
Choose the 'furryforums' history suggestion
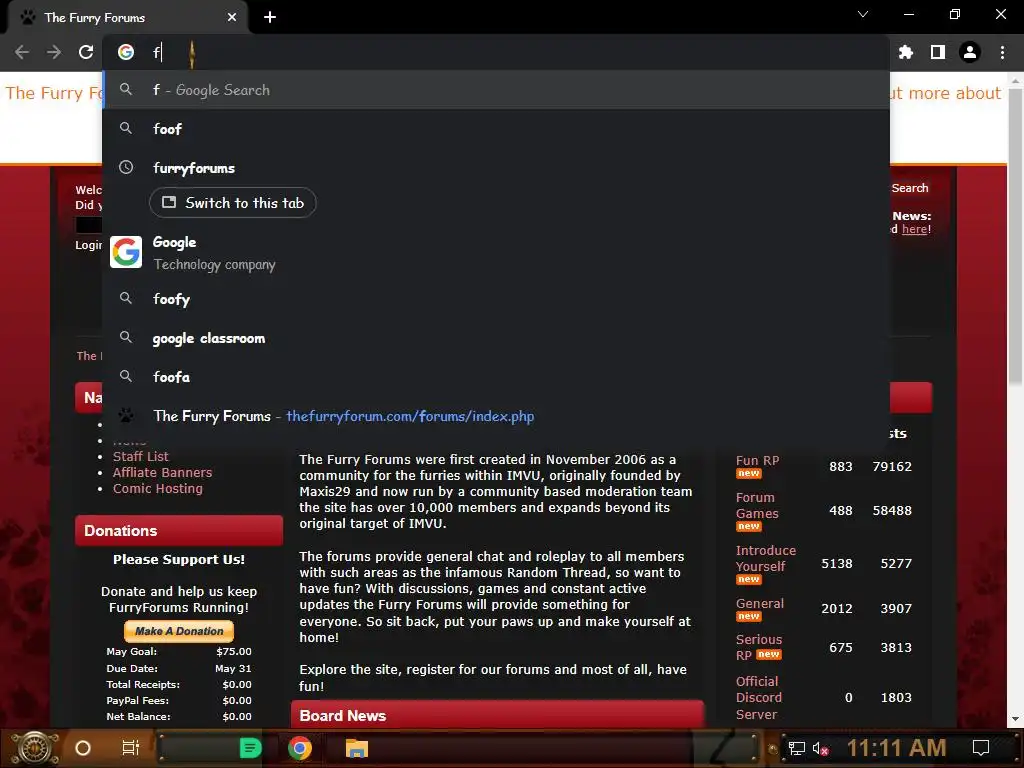496,168
